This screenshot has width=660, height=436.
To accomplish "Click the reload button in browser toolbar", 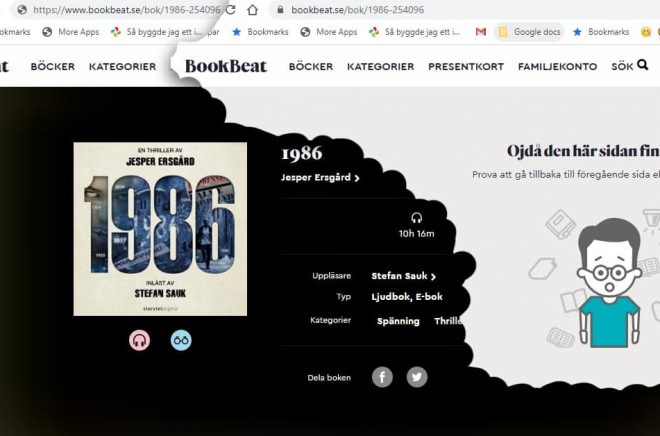I will 230,10.
